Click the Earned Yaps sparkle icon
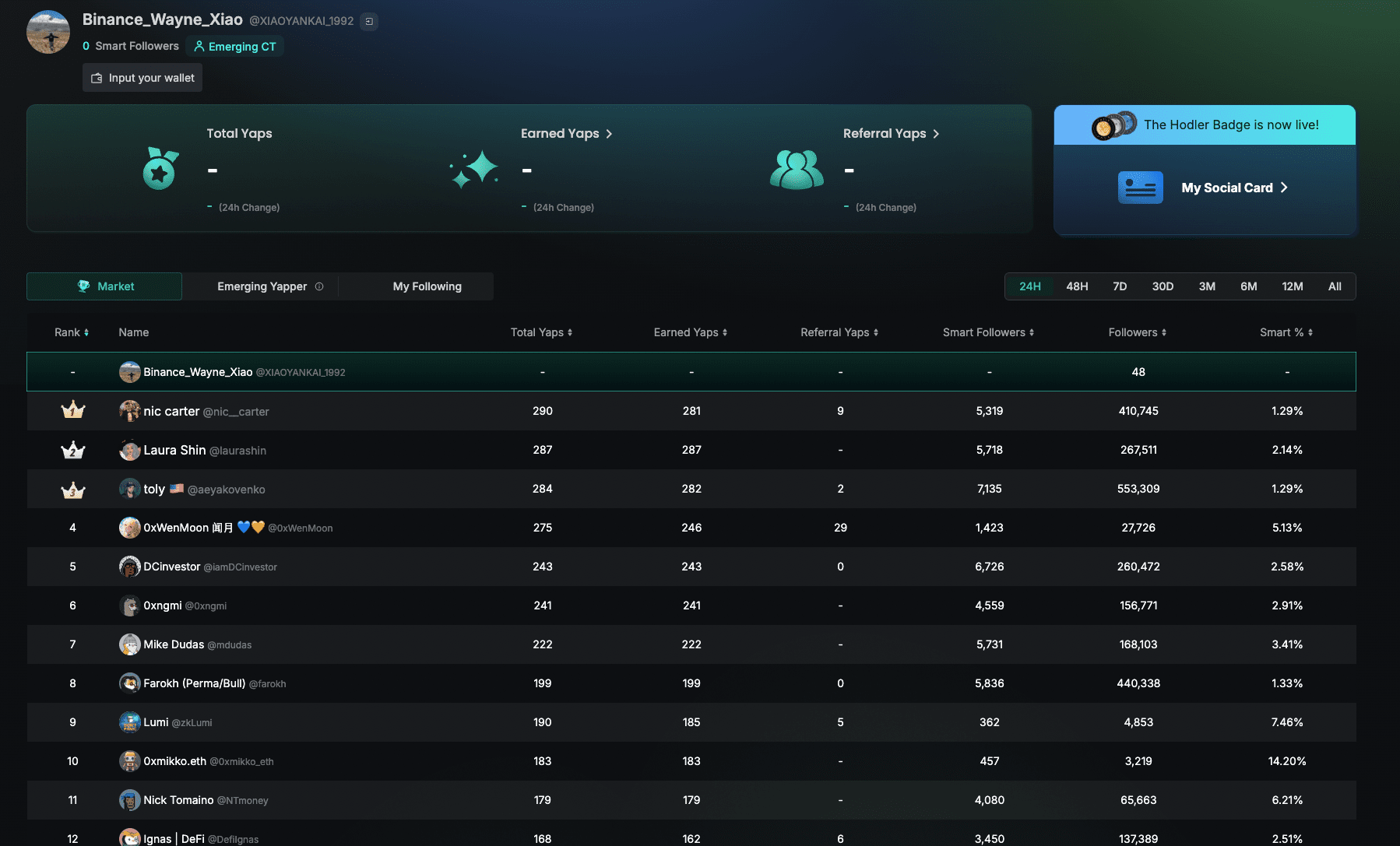Image resolution: width=1400 pixels, height=846 pixels. point(474,169)
